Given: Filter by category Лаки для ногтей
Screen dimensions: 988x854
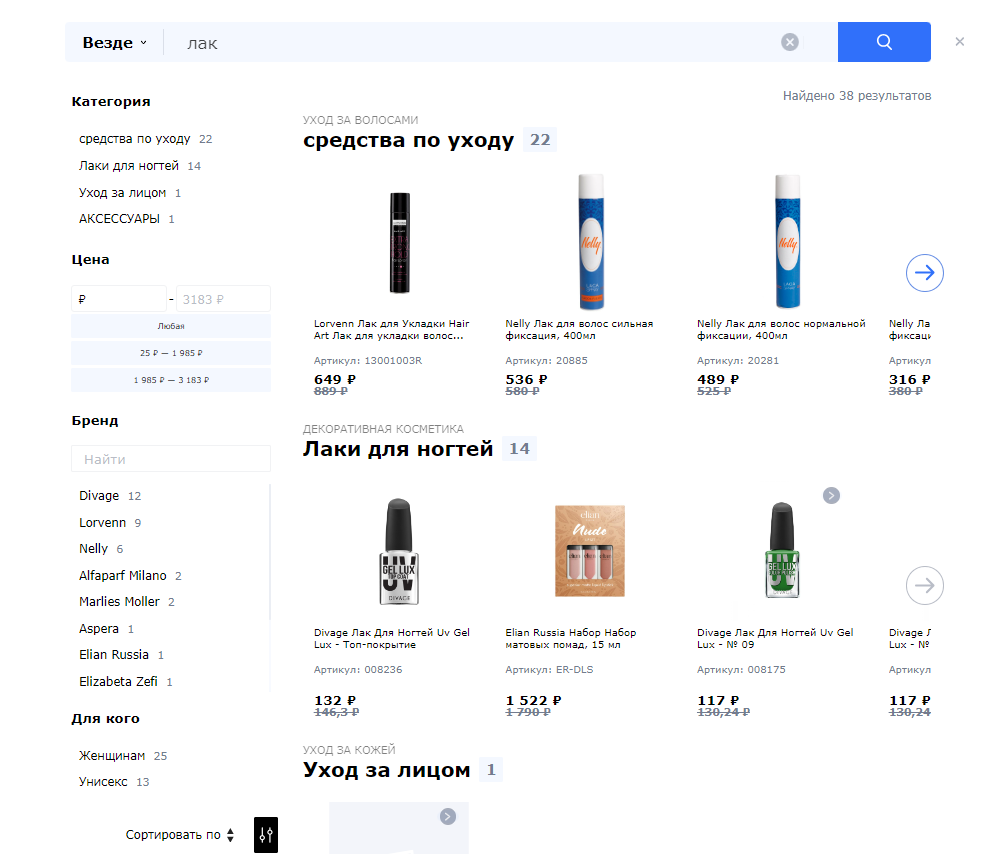Looking at the screenshot, I should click(129, 166).
